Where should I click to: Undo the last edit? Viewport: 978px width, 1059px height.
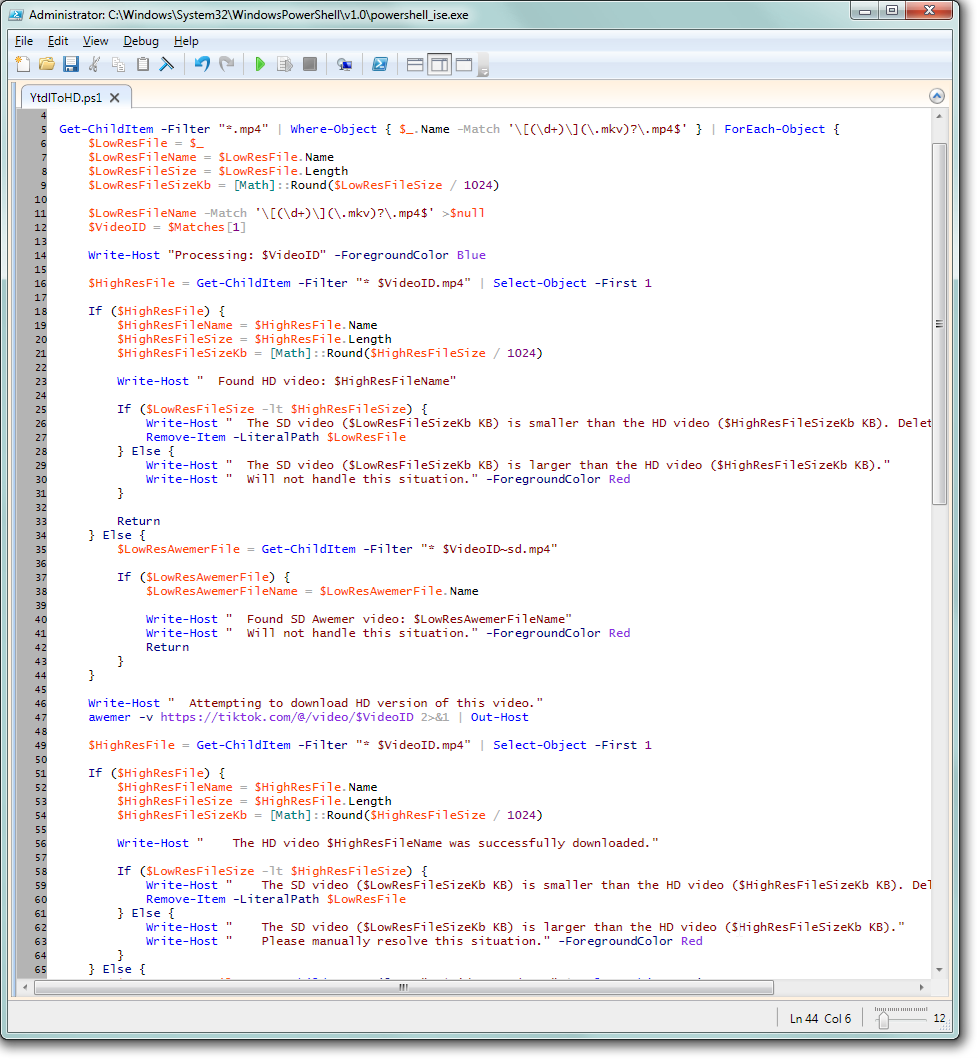pos(202,65)
